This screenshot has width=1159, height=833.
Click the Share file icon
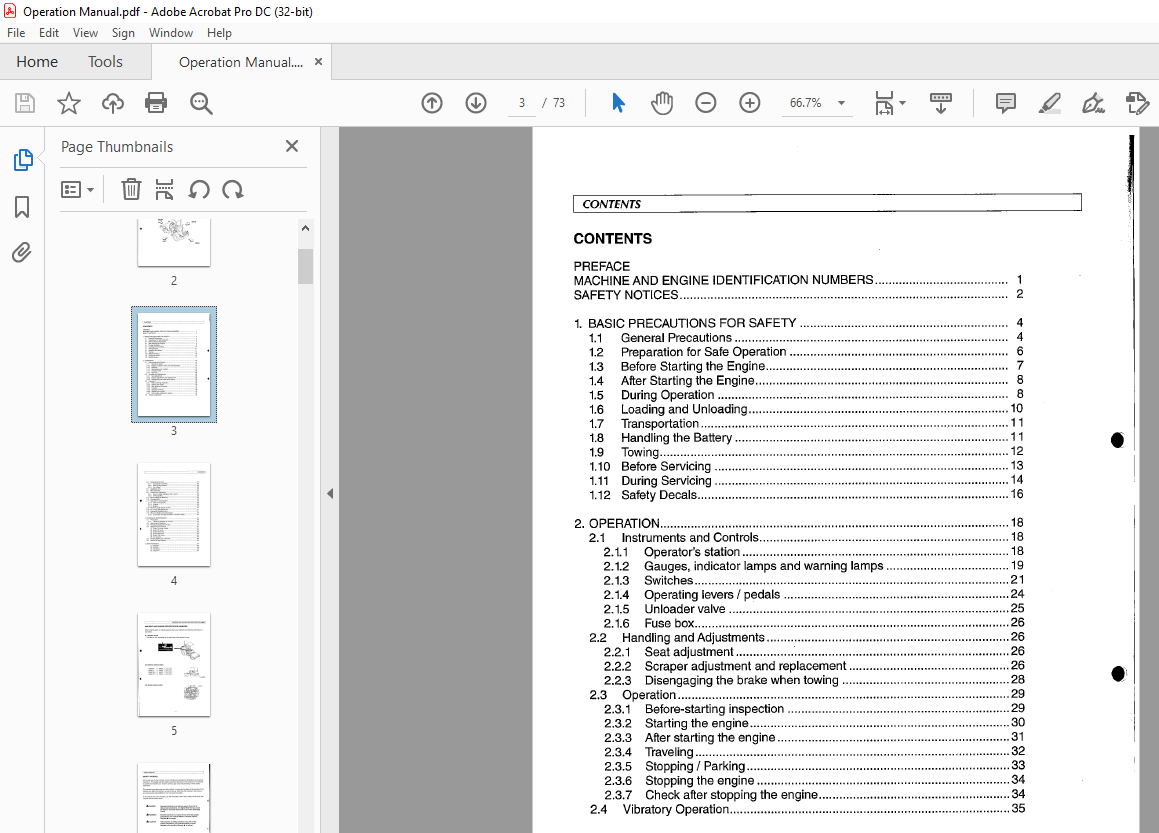click(x=1137, y=103)
